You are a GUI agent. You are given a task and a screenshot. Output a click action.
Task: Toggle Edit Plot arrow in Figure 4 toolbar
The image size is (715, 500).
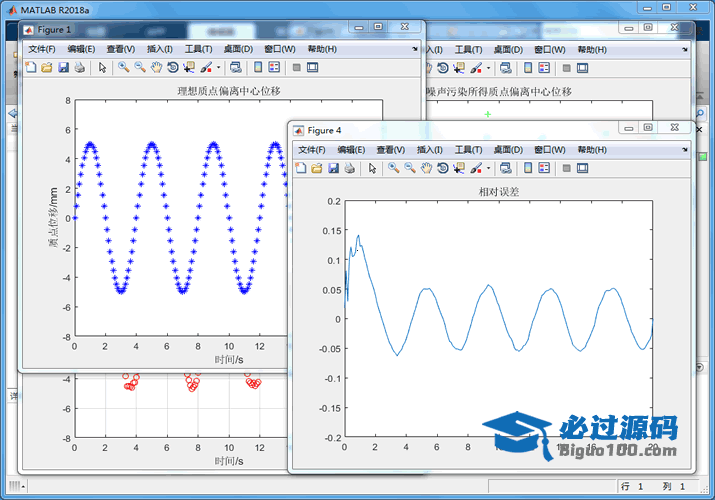372,168
